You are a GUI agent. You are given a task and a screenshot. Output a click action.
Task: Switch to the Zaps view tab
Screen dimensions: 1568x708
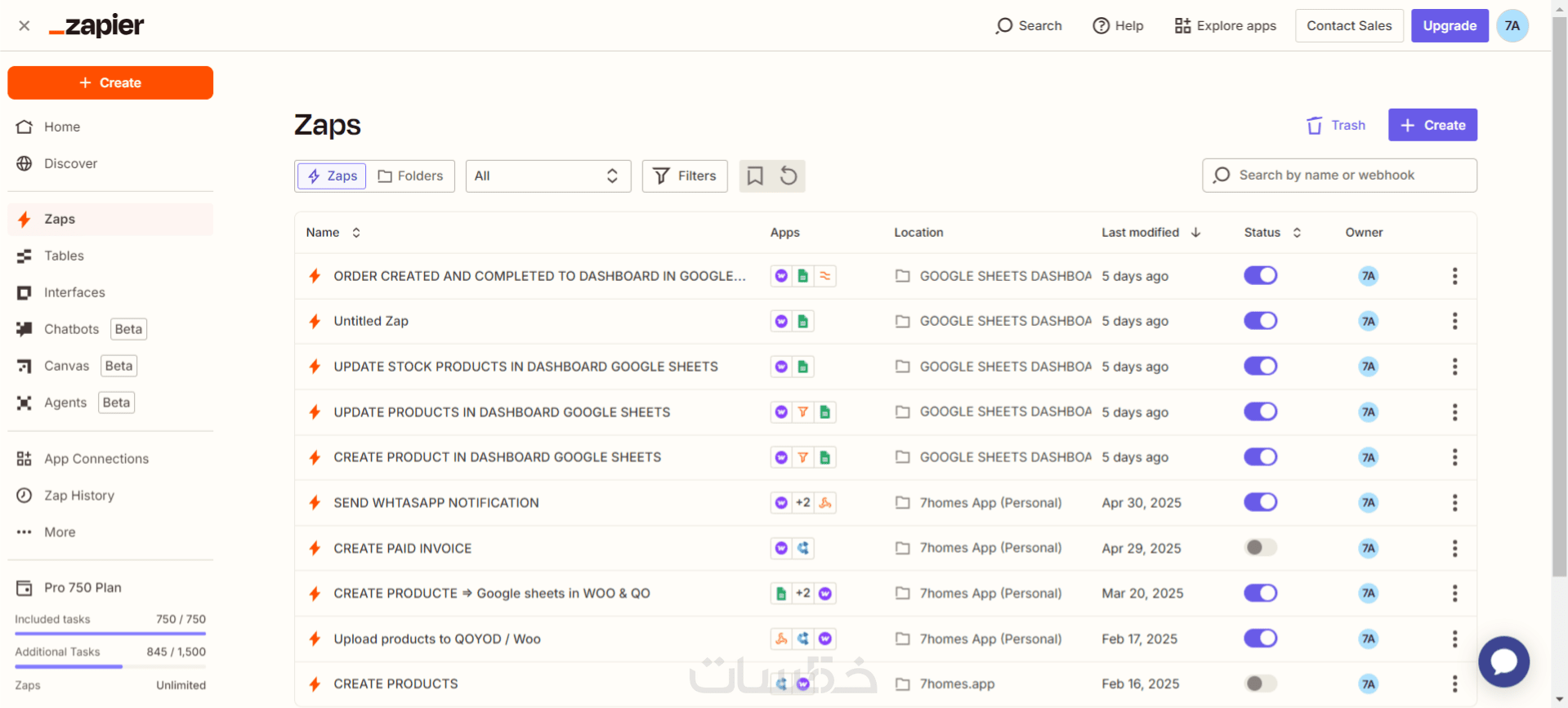[332, 176]
